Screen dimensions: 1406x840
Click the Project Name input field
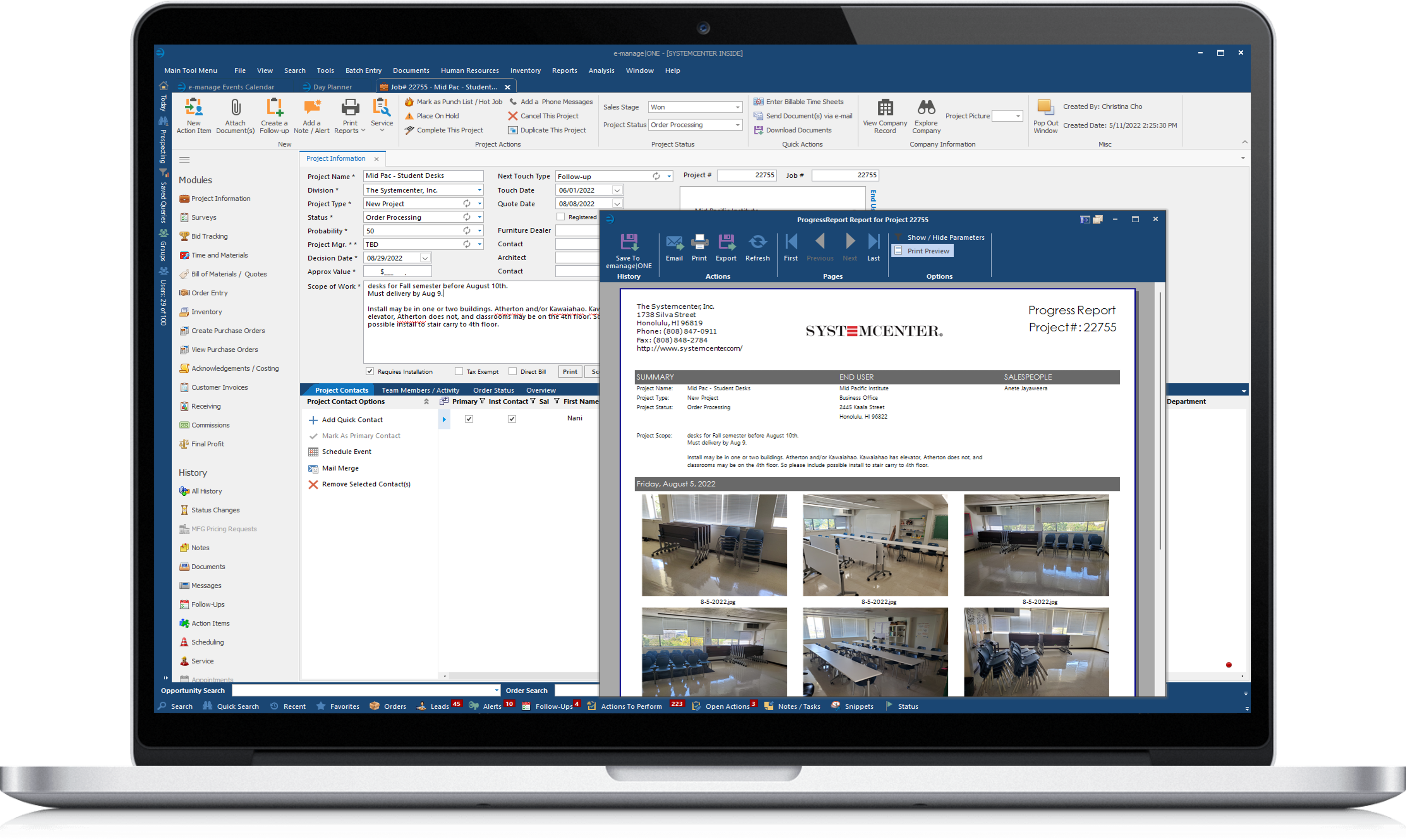423,176
